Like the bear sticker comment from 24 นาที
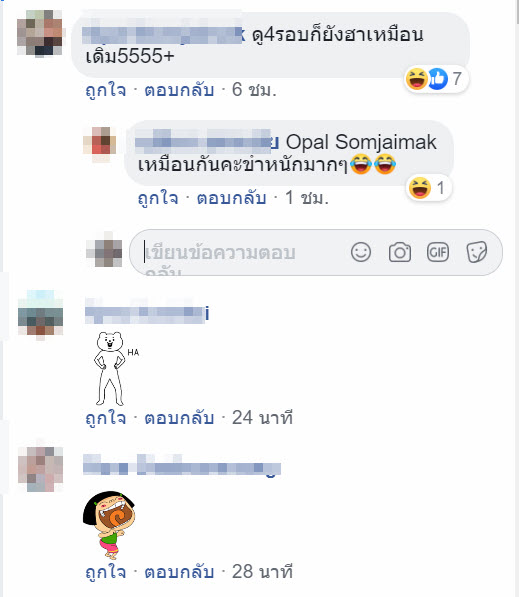 click(x=105, y=418)
